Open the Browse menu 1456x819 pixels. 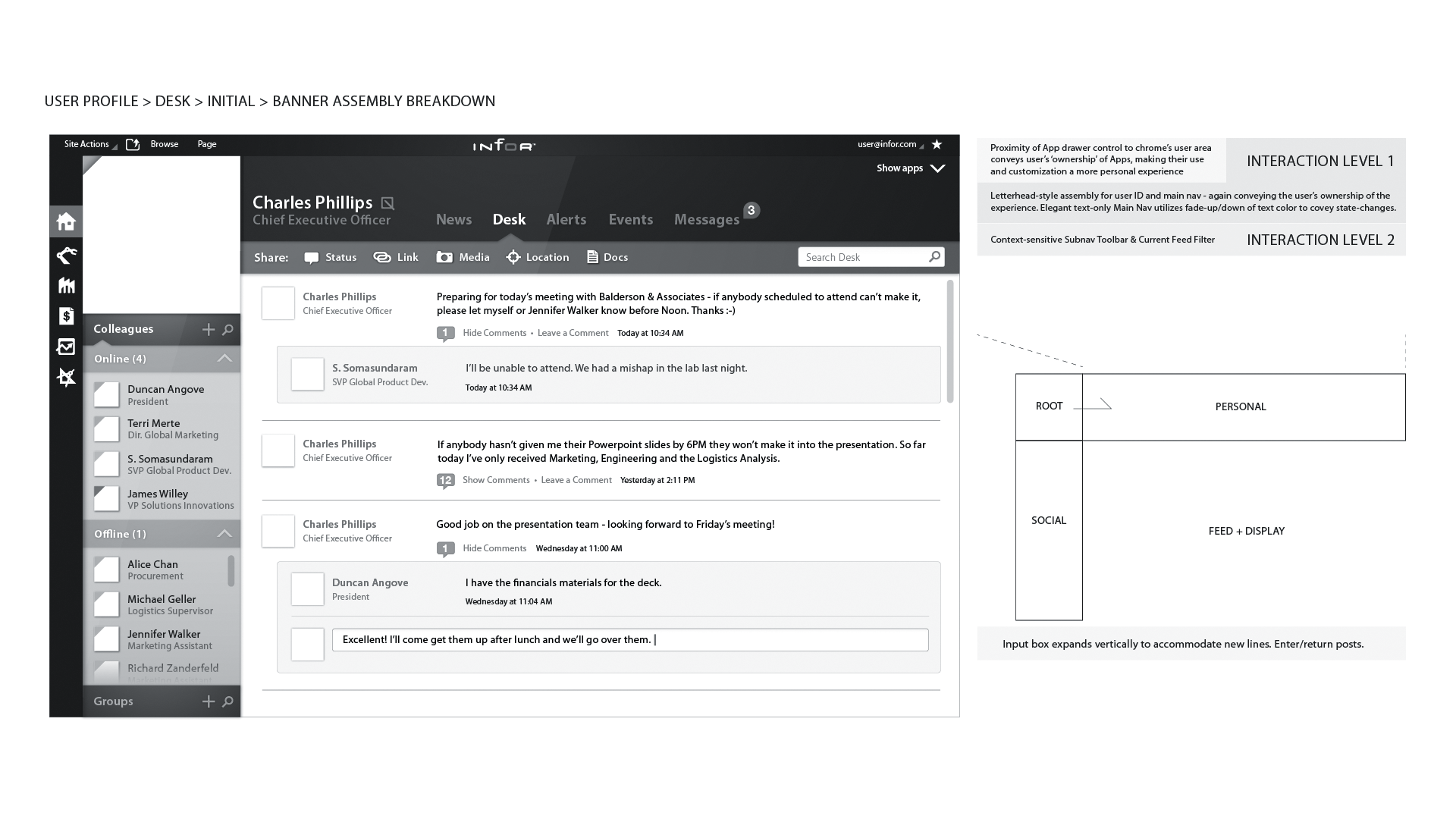pos(165,144)
